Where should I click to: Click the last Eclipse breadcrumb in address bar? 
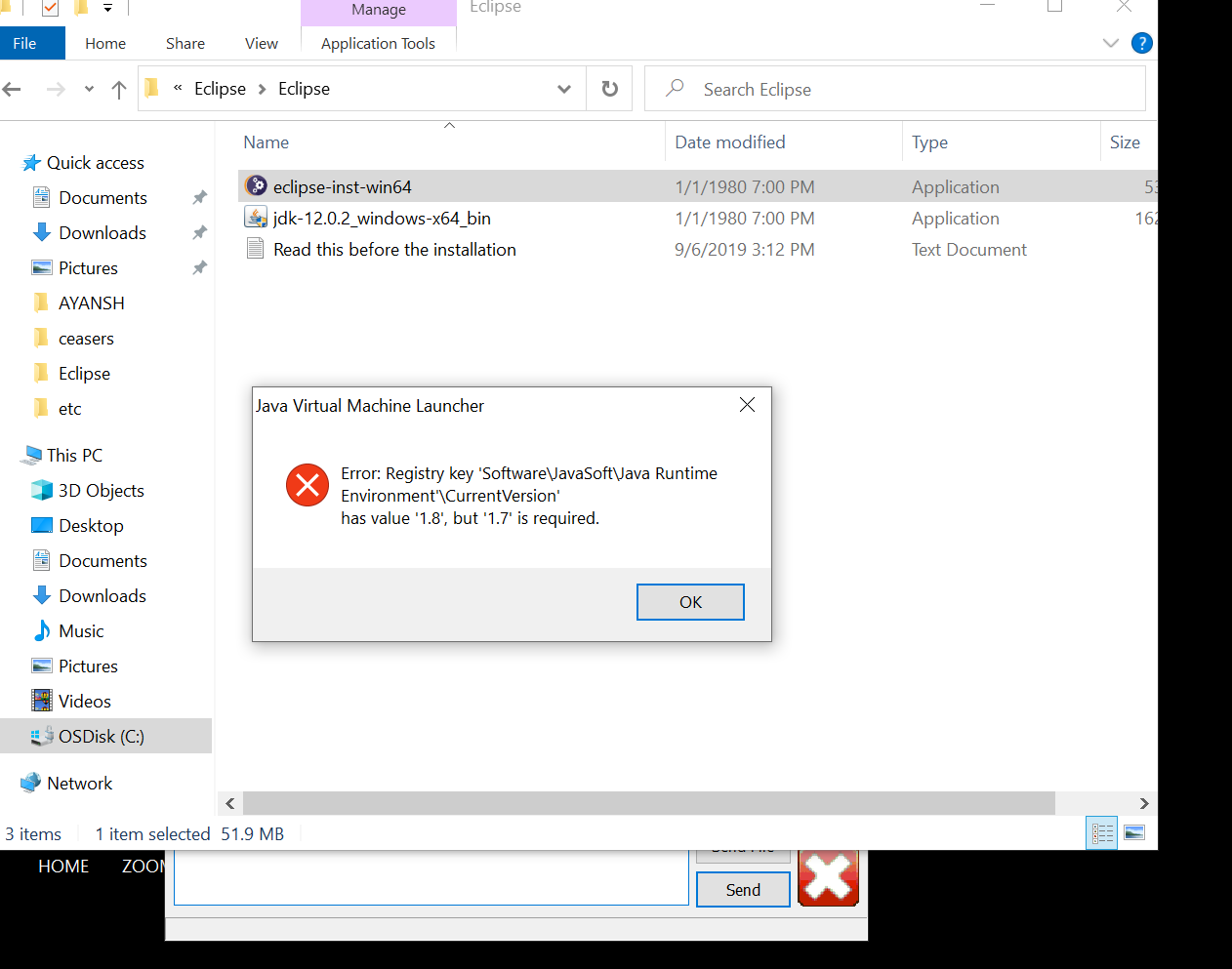pos(304,89)
